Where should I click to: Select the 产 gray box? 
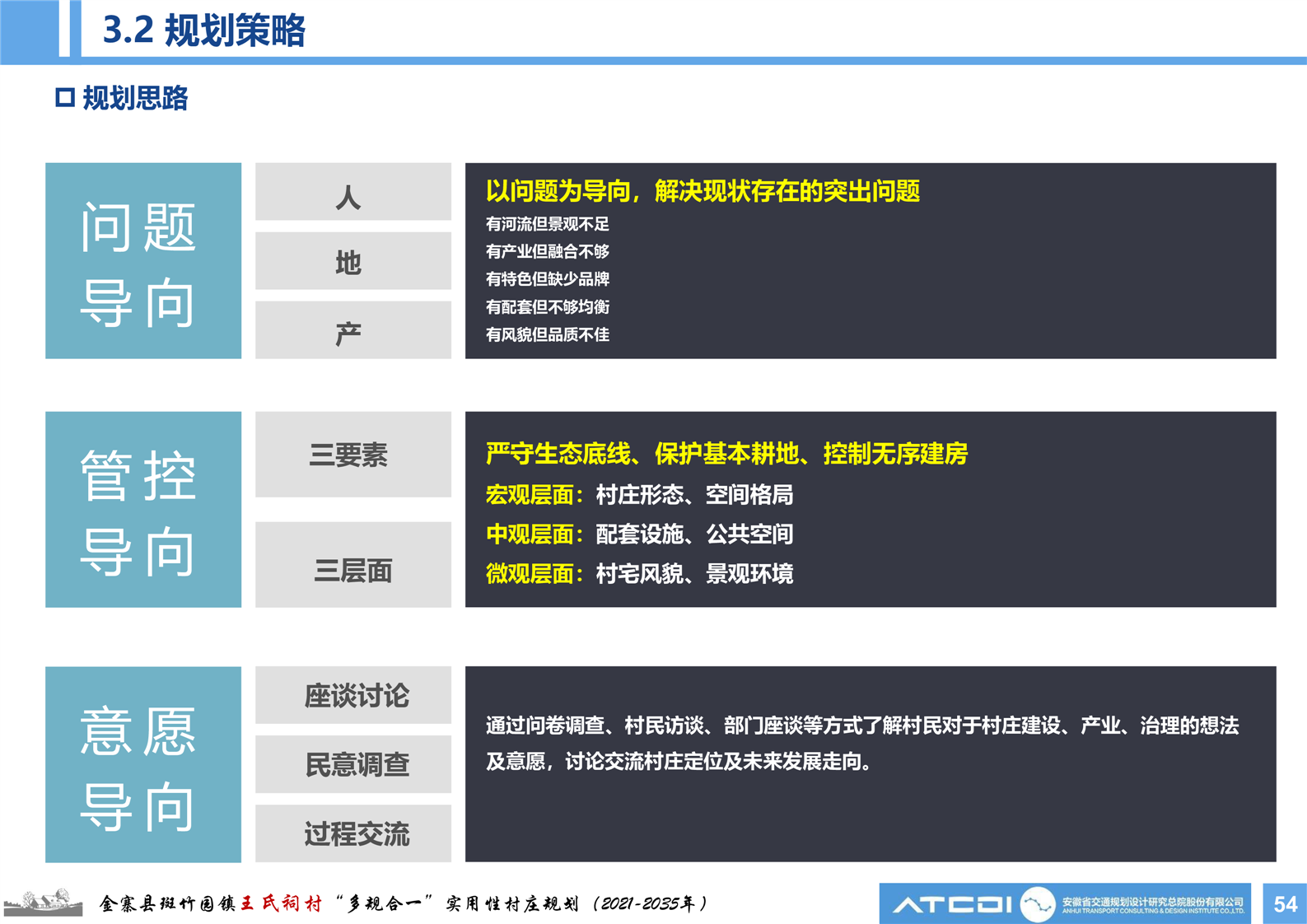pos(353,330)
